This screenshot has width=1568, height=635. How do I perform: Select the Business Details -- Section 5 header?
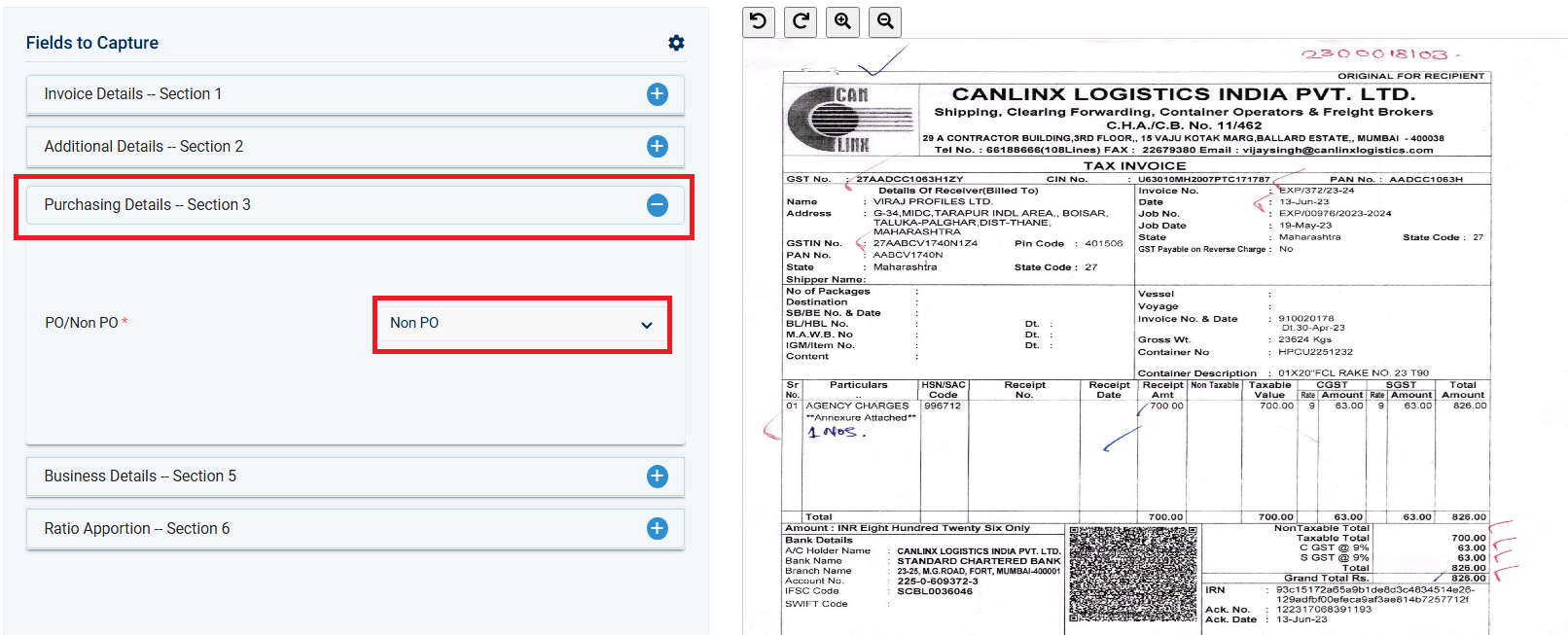click(x=355, y=476)
